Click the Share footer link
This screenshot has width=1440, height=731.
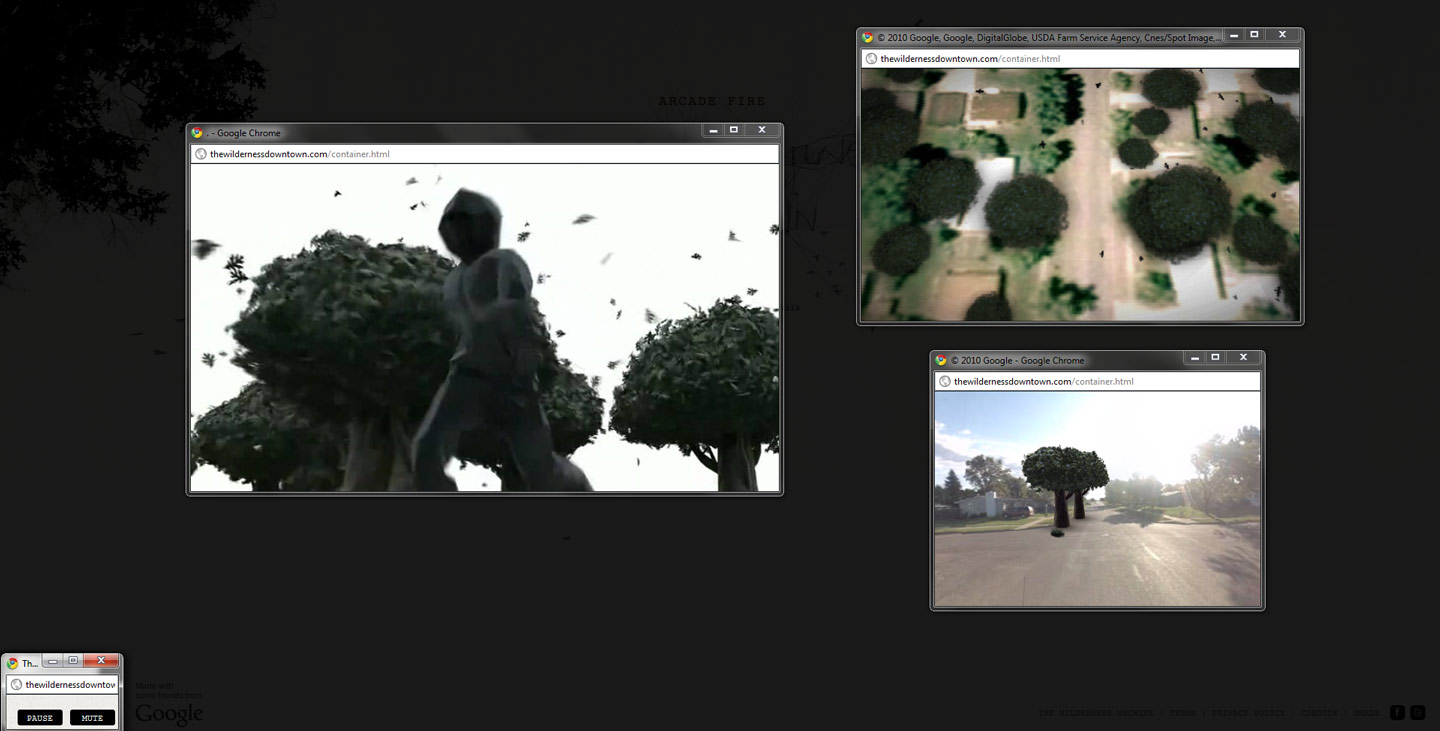tap(1366, 713)
